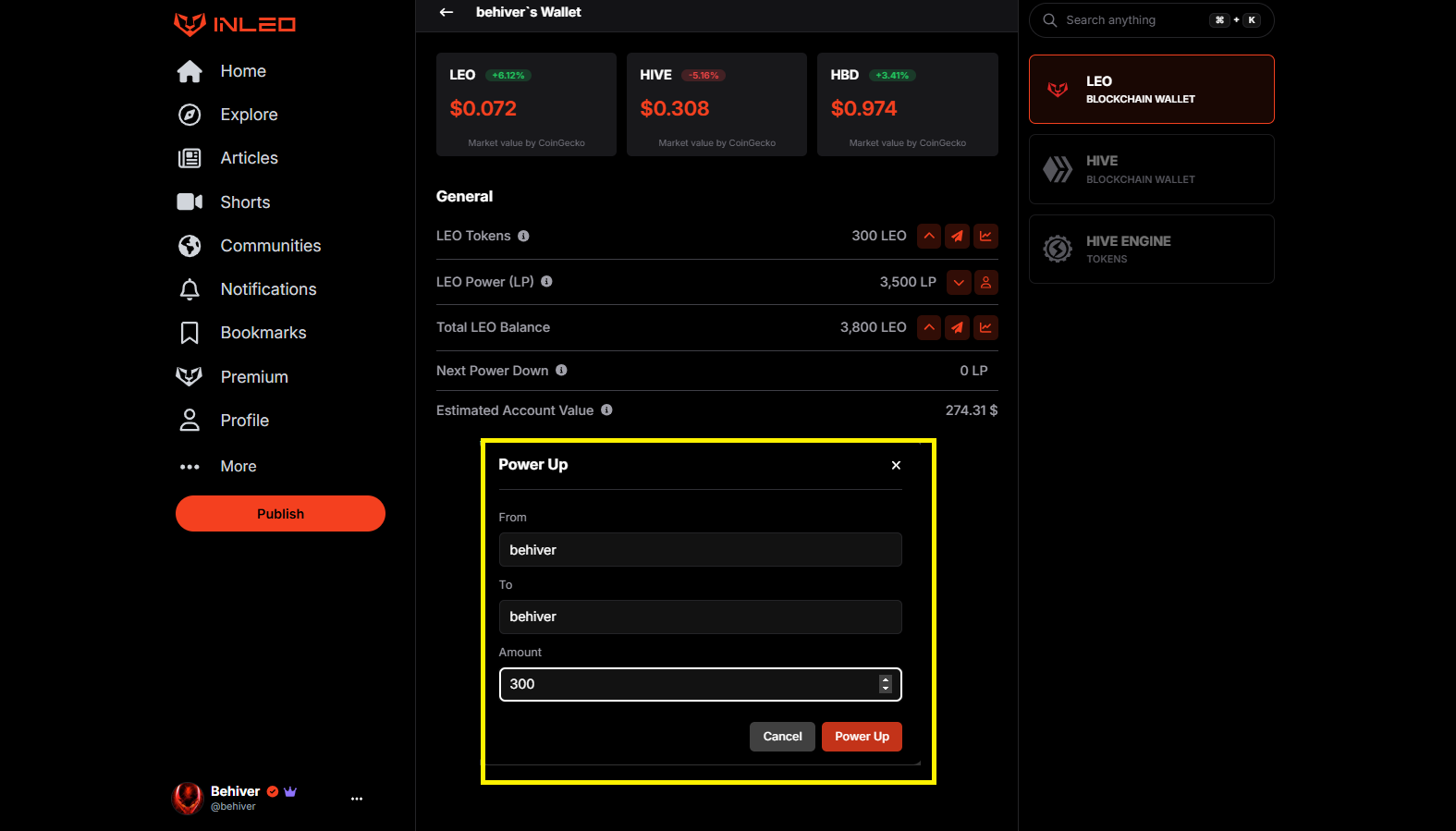1456x831 pixels.
Task: Click the 3,800 LEO value
Action: [873, 327]
